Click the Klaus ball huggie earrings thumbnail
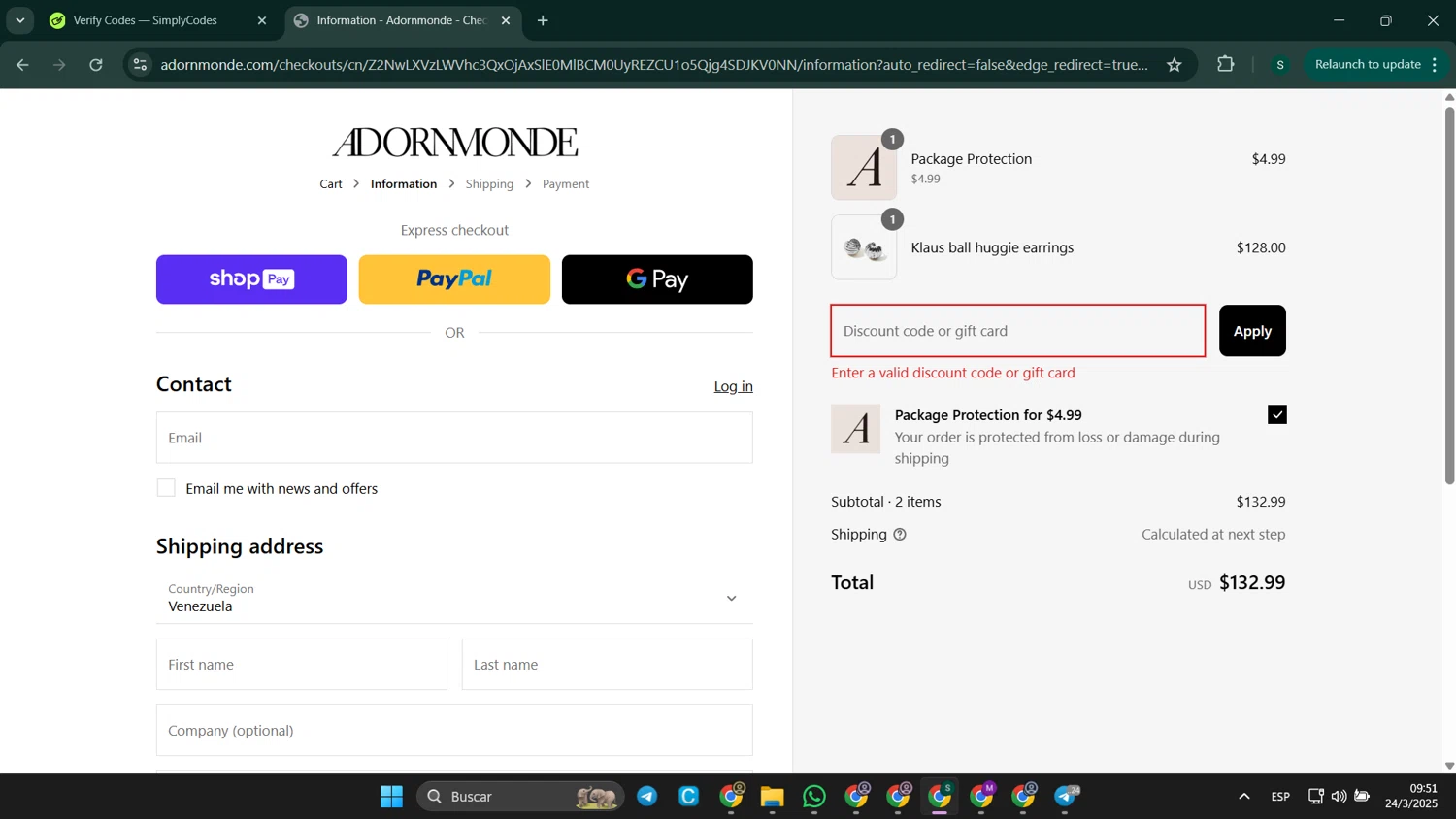1456x819 pixels. (x=864, y=248)
